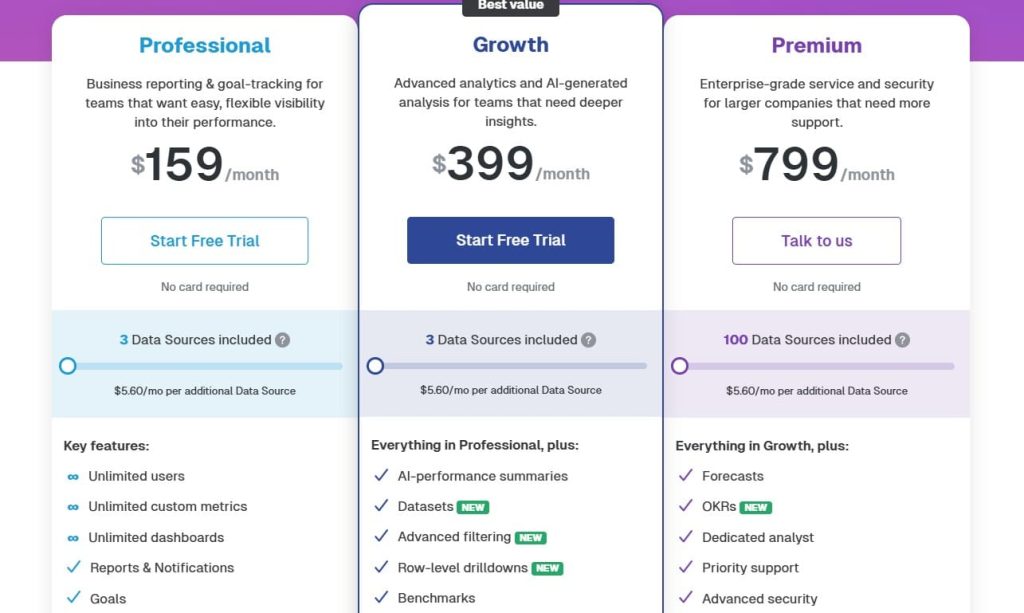Click help icon beside Premium Data Sources
Viewport: 1024px width, 613px height.
pos(903,340)
